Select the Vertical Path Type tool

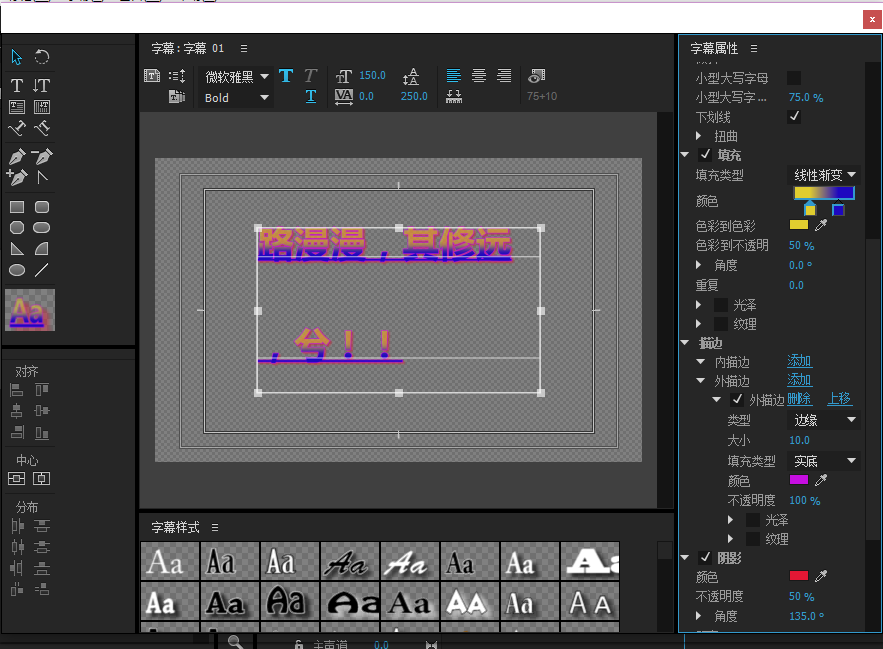42,128
